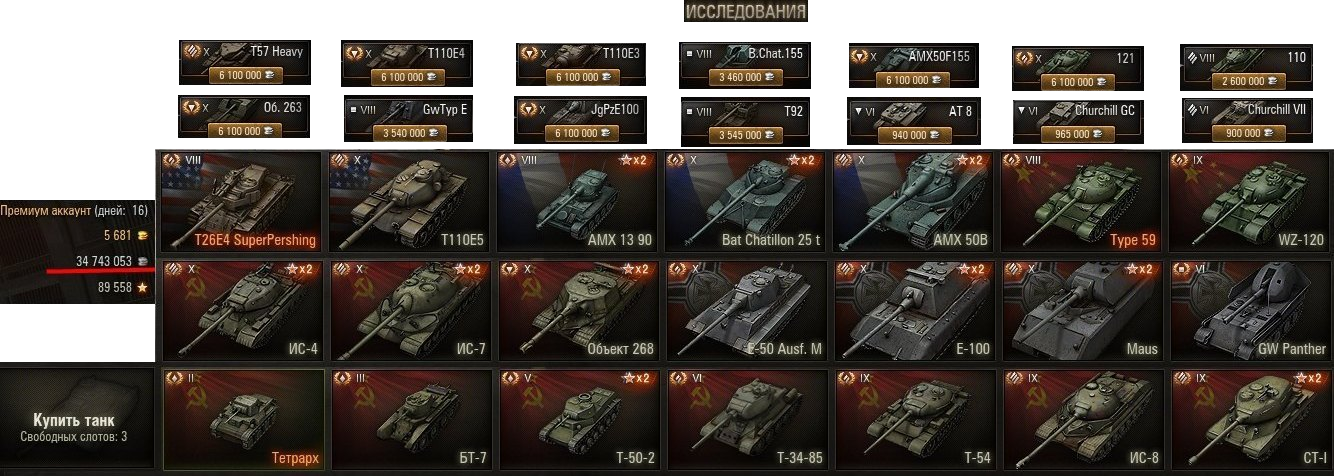
Task: Click the GW Panther SPG class icon
Action: click(x=1183, y=268)
